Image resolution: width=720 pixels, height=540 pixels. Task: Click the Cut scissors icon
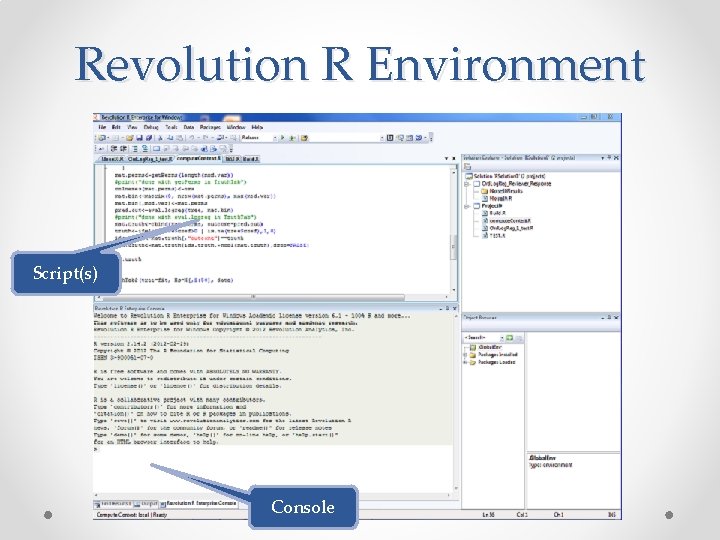tap(160, 138)
